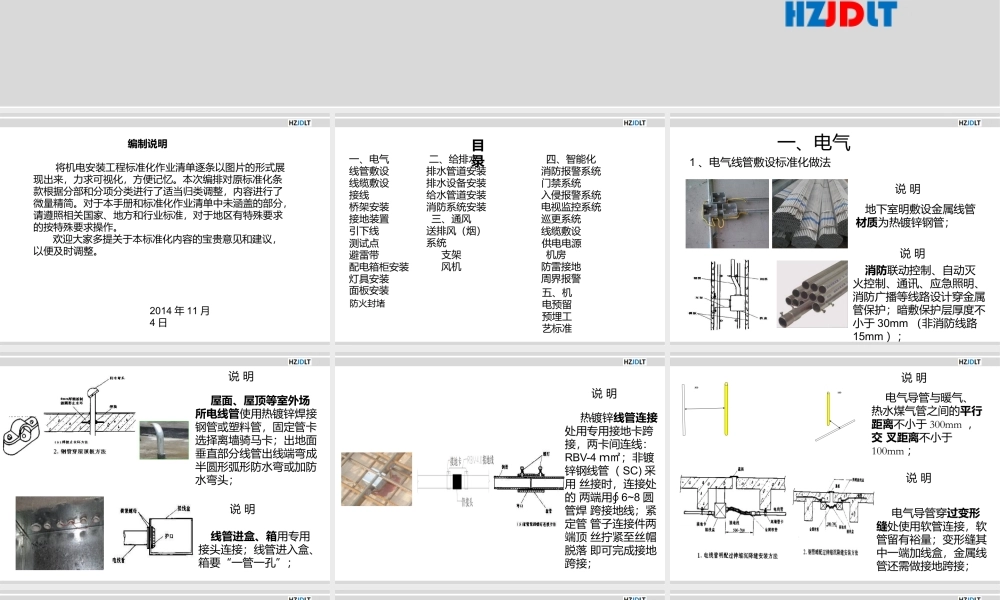Click the 面板安装 entry
Screen dimensions: 1000x600
click(369, 290)
